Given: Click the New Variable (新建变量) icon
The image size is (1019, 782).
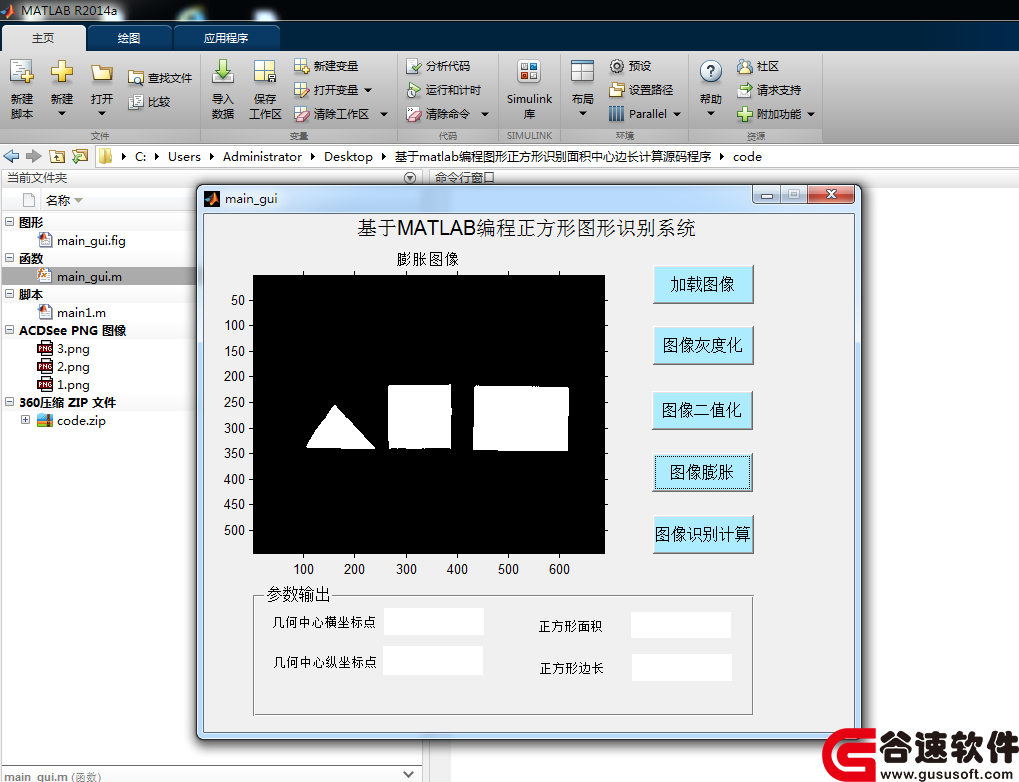Looking at the screenshot, I should [x=301, y=66].
